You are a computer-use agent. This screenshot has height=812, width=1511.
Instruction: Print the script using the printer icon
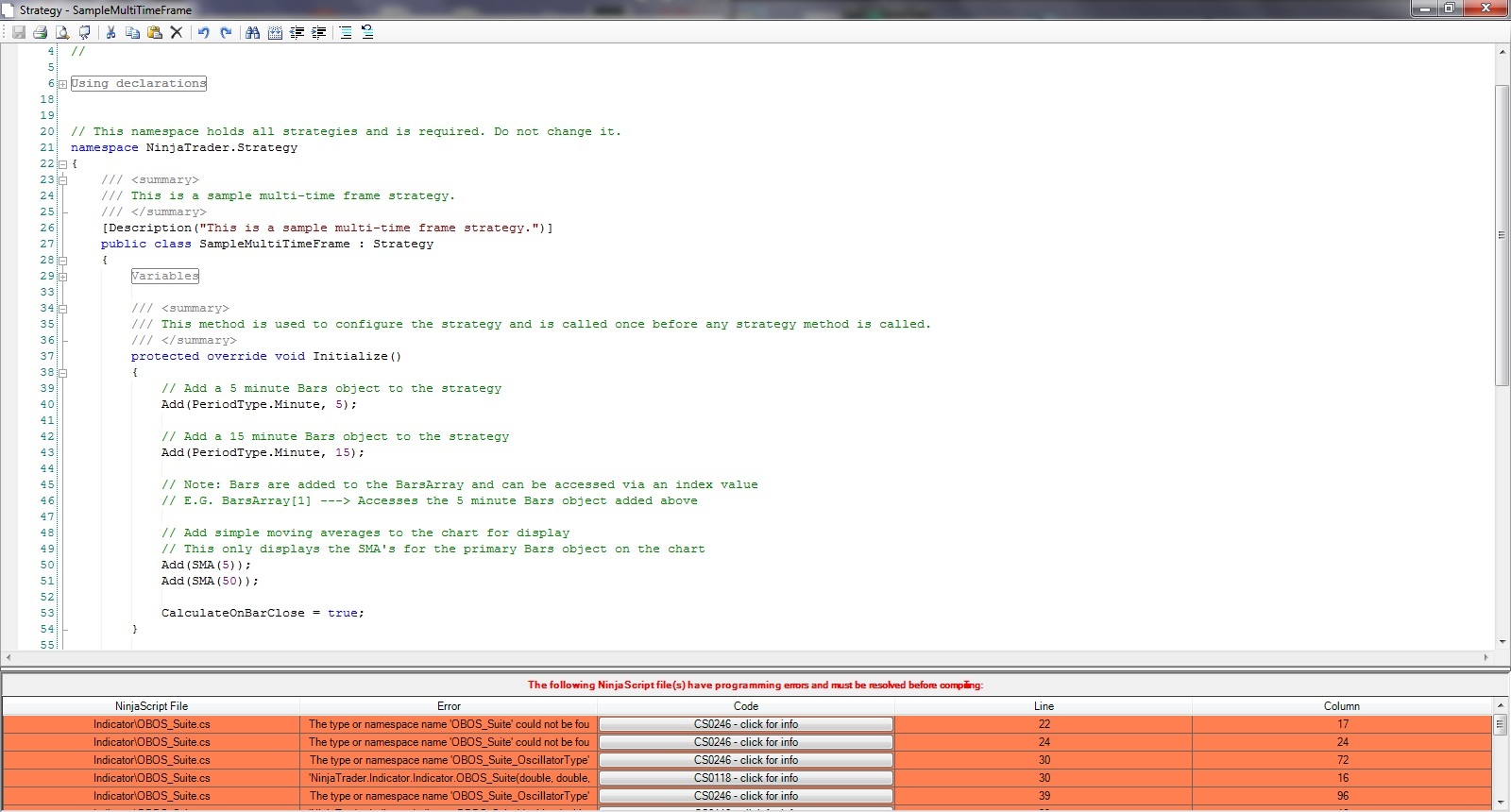click(x=40, y=32)
